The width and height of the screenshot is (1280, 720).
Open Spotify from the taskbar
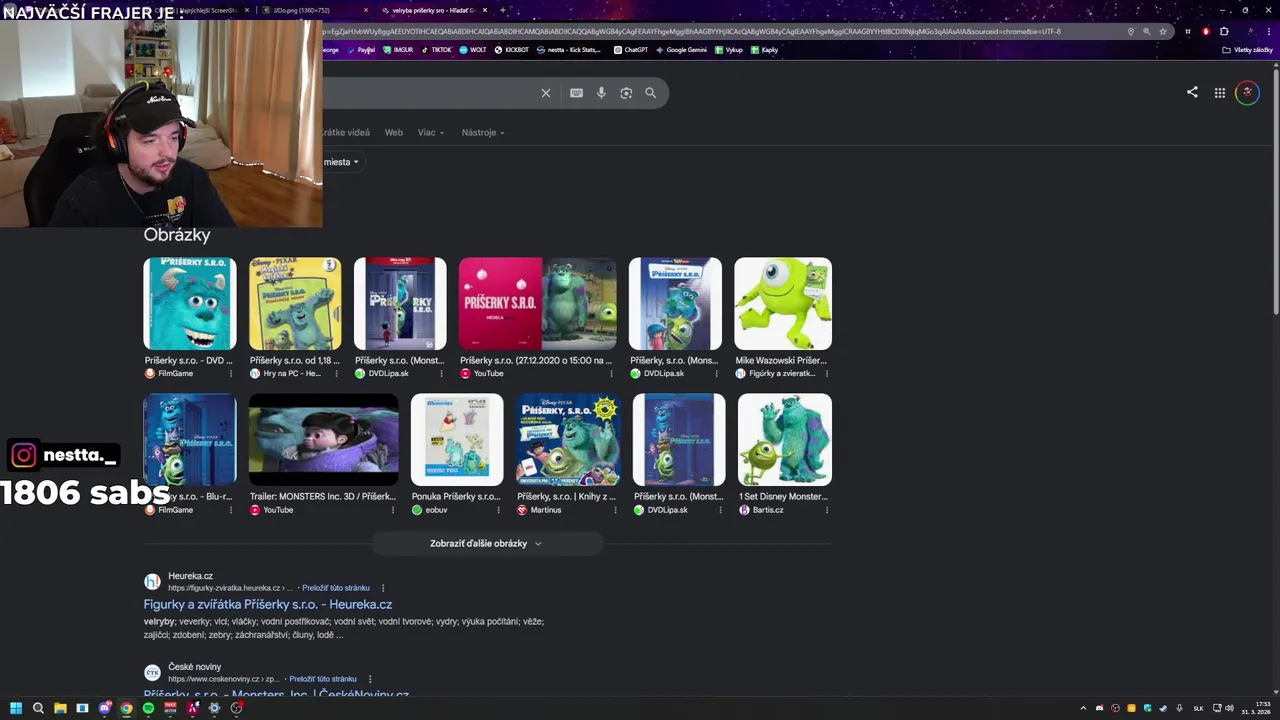(148, 708)
